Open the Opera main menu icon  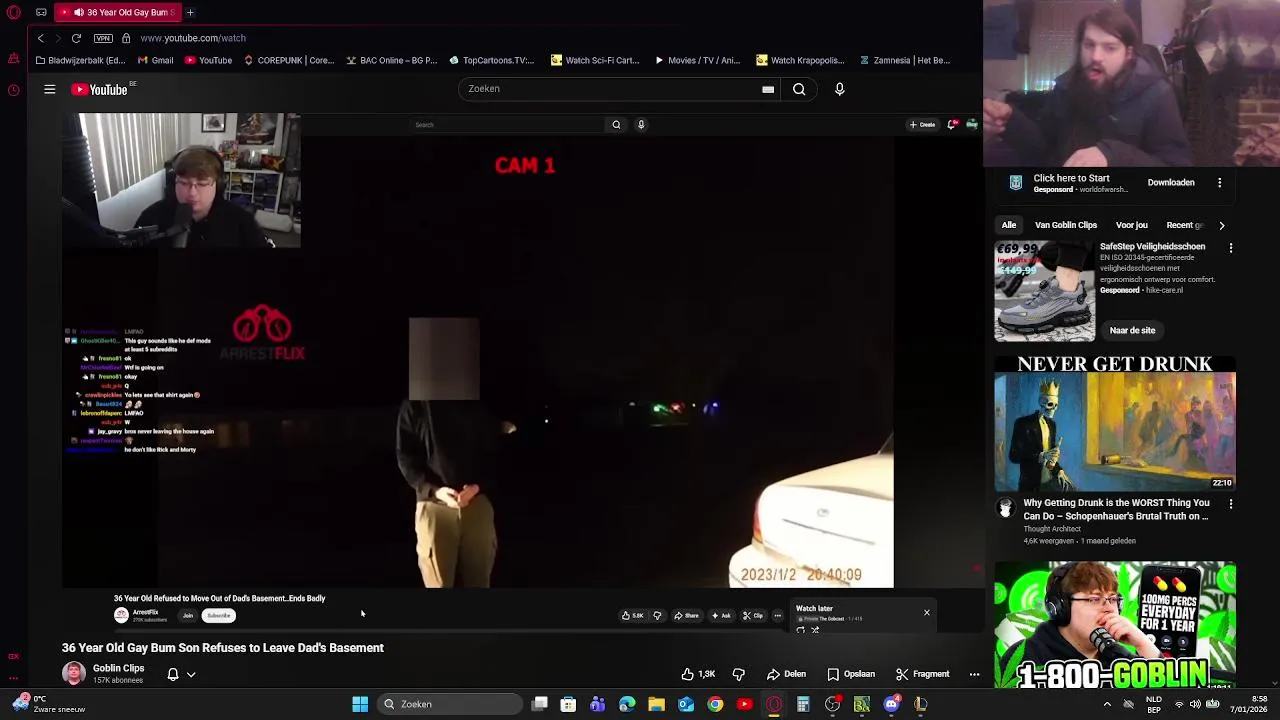point(13,12)
